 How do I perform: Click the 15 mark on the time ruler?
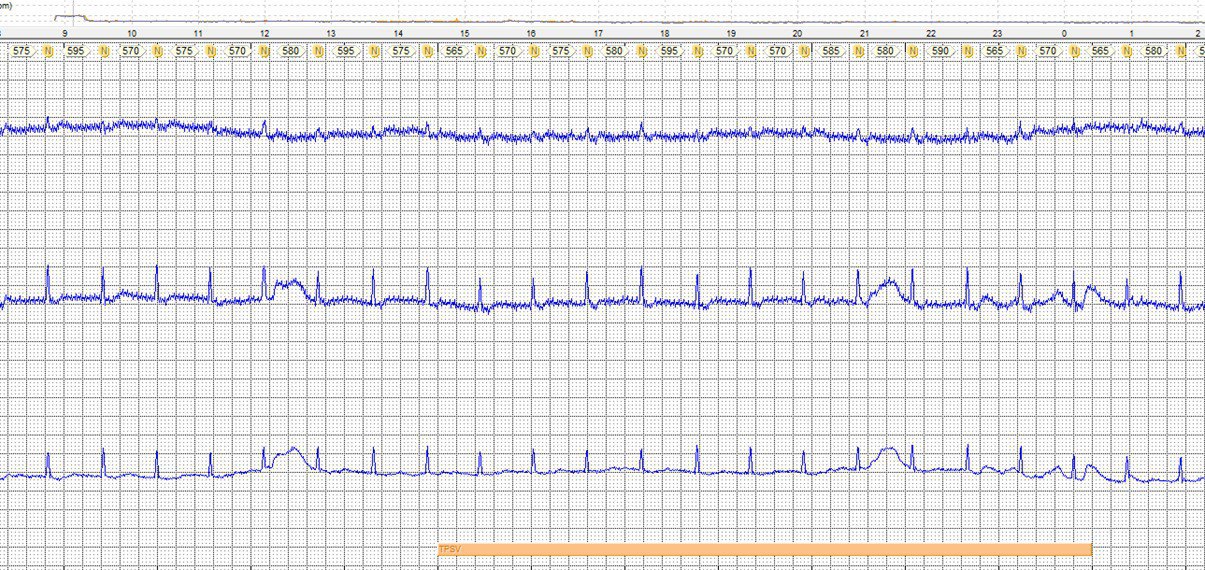(465, 33)
